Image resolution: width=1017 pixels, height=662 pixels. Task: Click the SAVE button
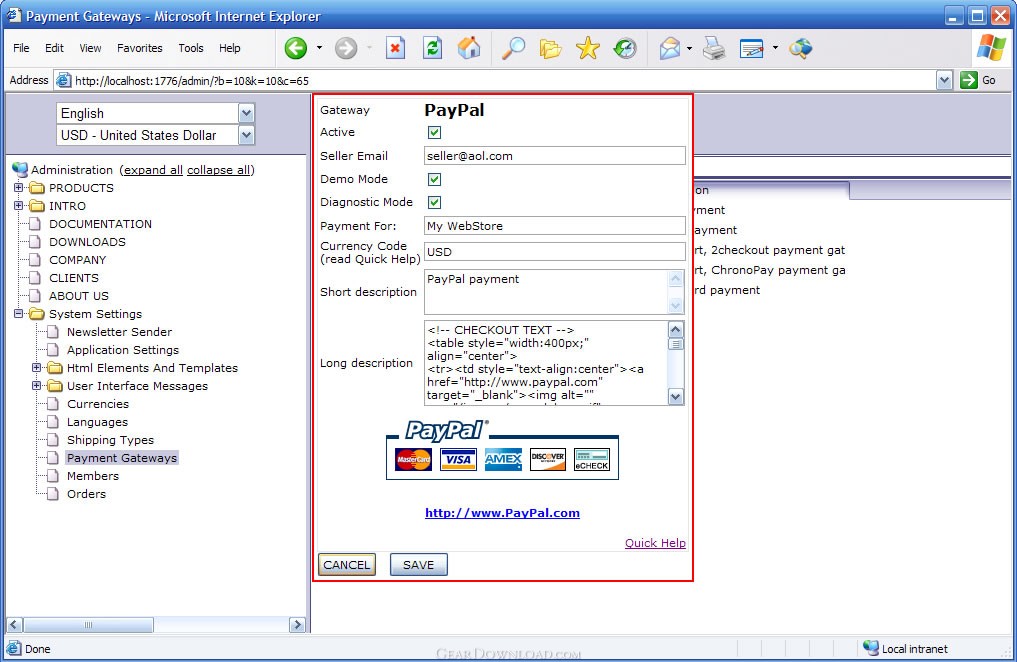(418, 565)
